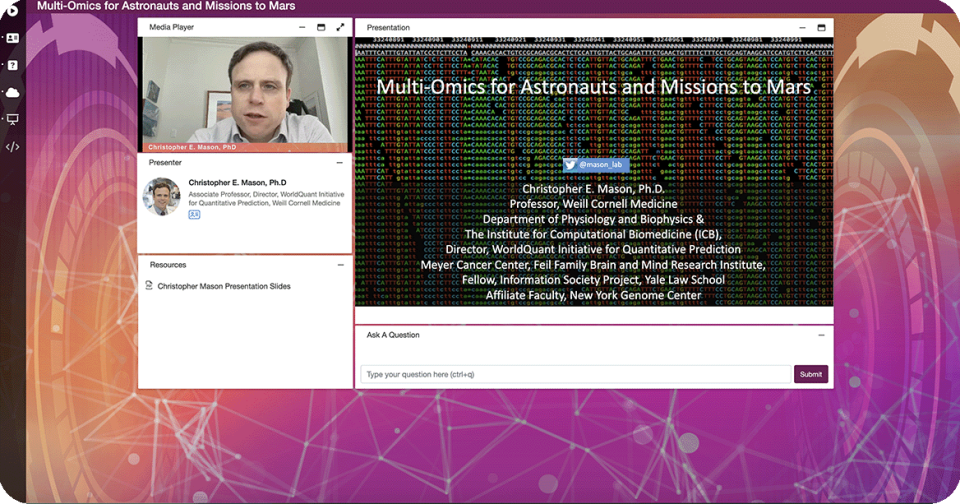Collapse the Media Player panel

302,27
